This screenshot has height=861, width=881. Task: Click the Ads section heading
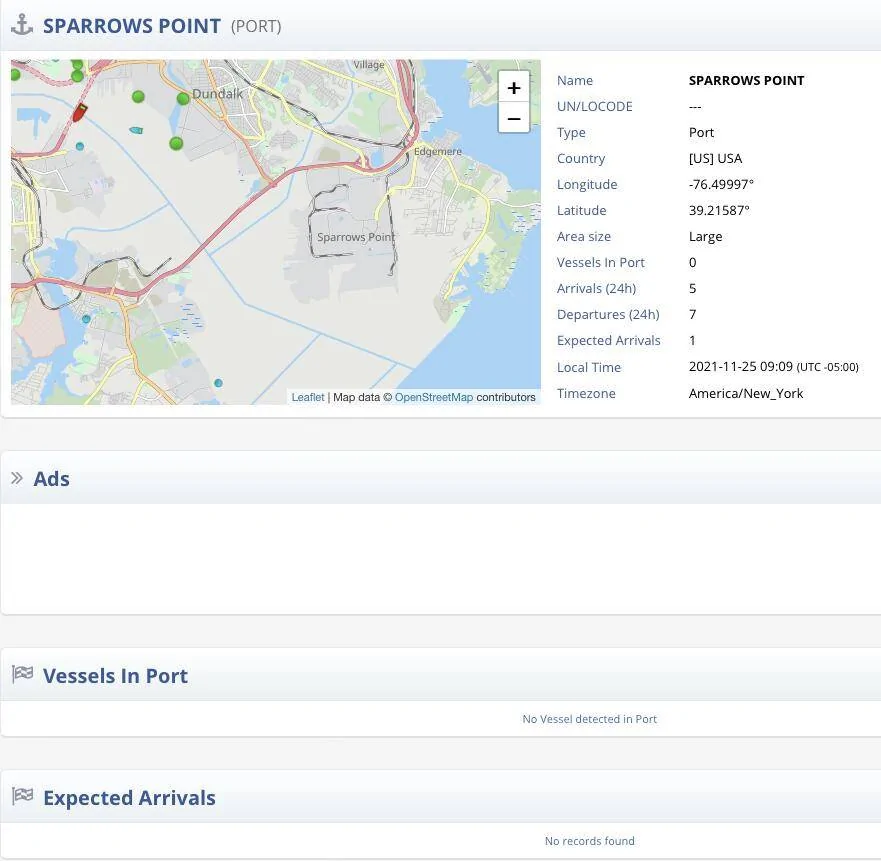pos(52,479)
